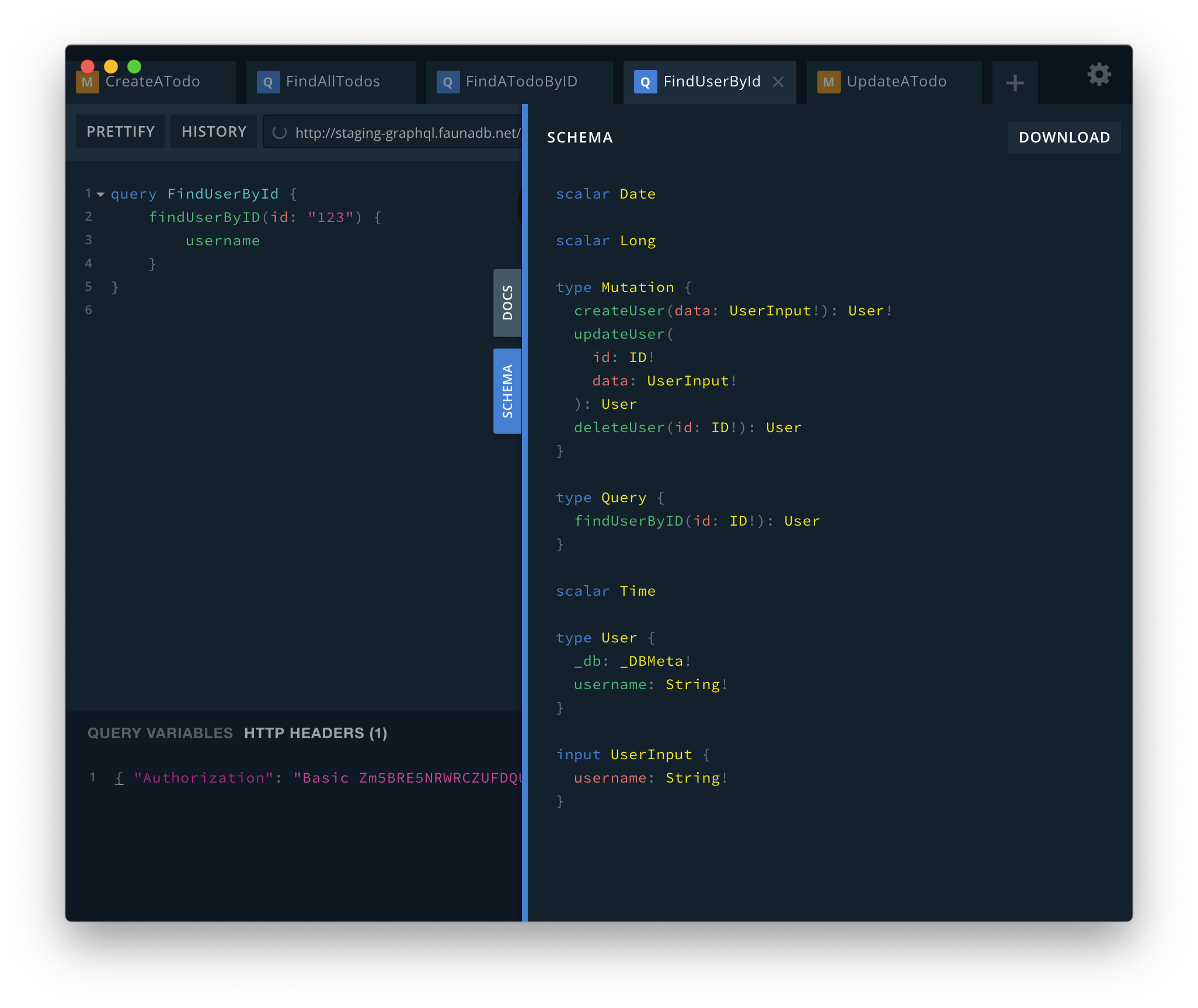Click the M badge on CreateATodo tab
The height and width of the screenshot is (1008, 1198).
pos(87,82)
